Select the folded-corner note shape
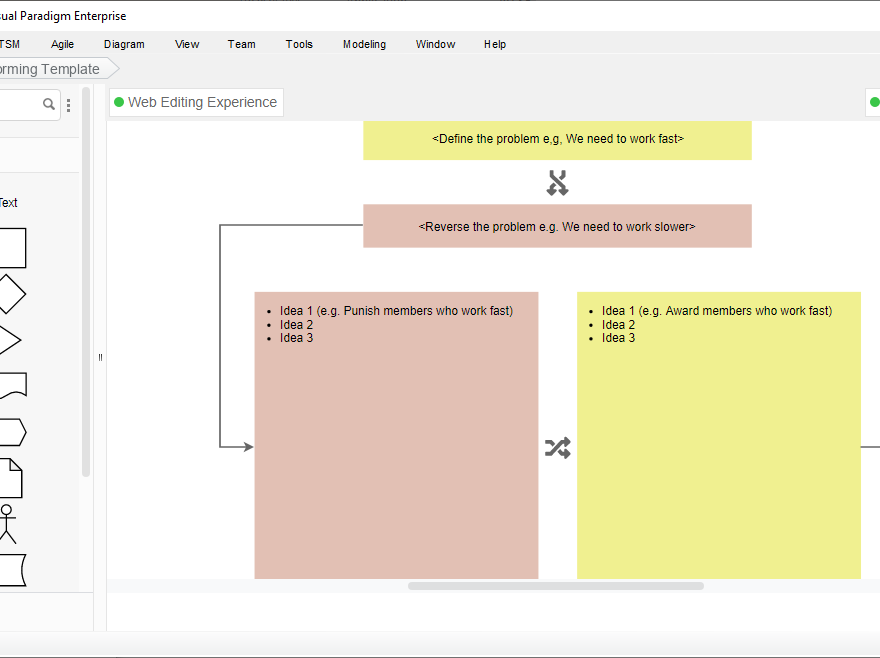The width and height of the screenshot is (880, 658). click(10, 478)
